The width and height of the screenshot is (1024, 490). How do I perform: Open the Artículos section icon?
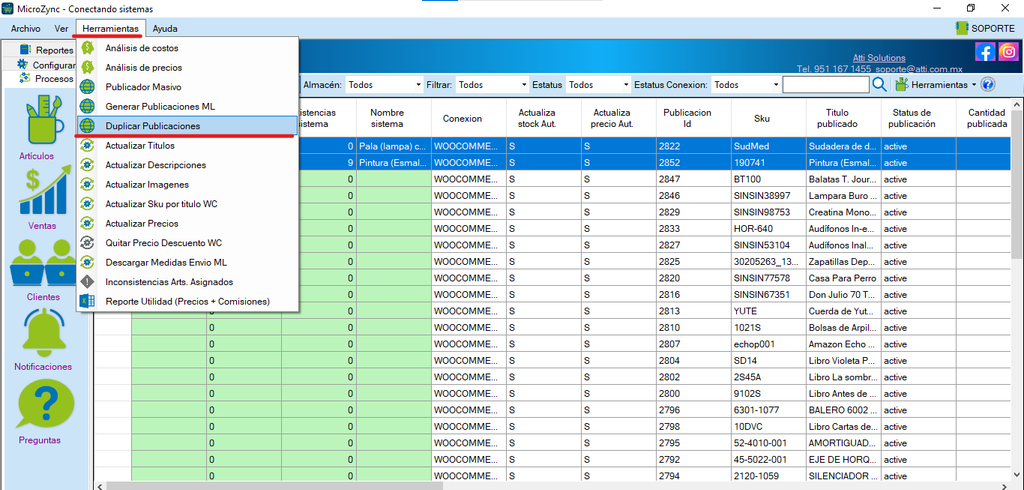[45, 122]
